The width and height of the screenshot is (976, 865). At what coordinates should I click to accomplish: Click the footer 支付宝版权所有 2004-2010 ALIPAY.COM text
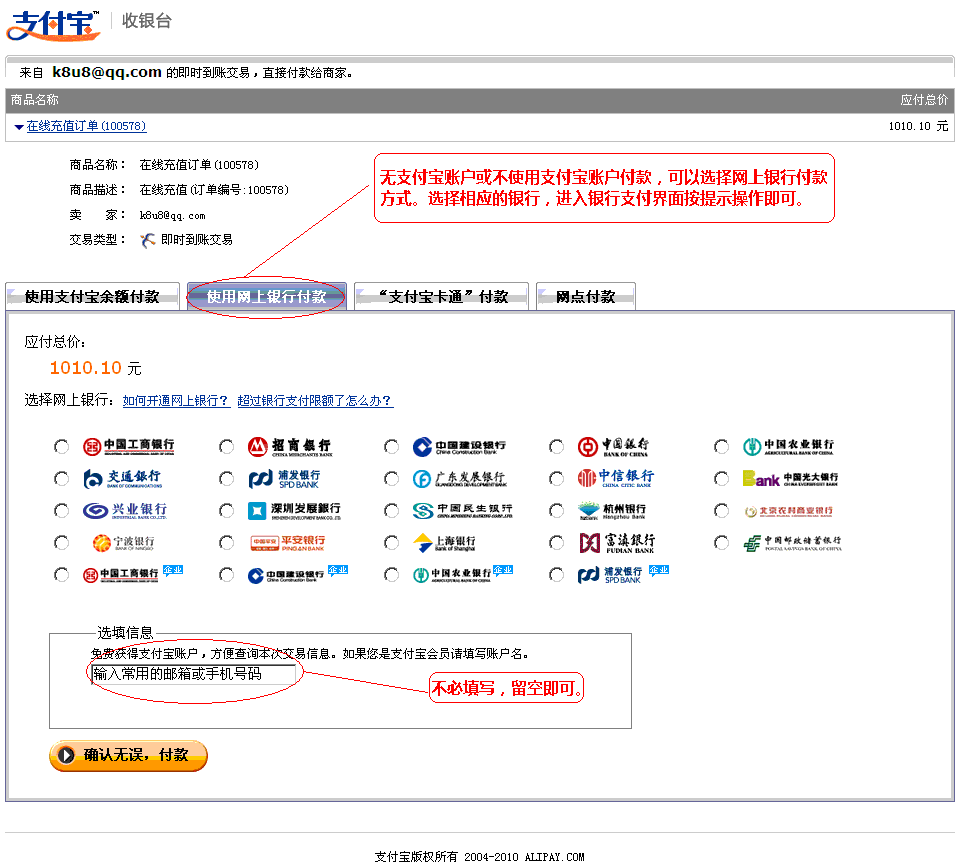[479, 857]
